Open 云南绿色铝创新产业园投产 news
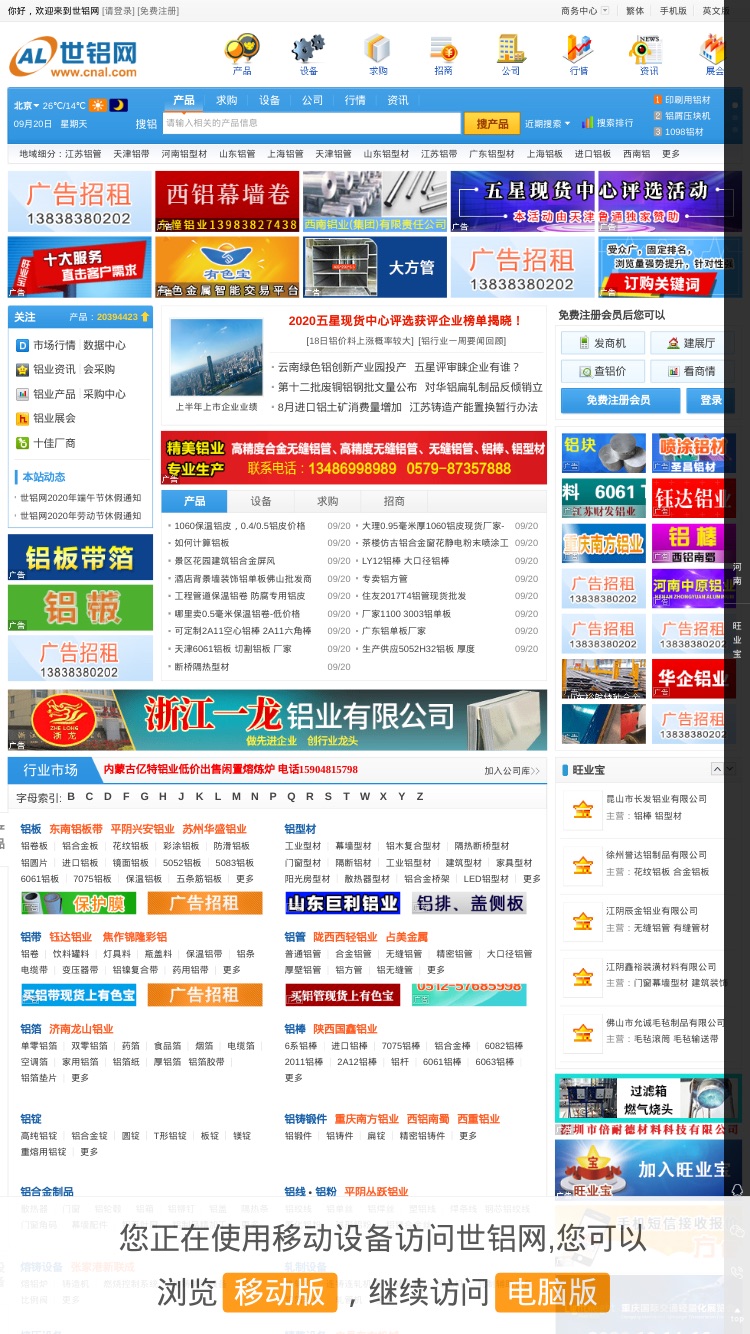 tap(340, 367)
